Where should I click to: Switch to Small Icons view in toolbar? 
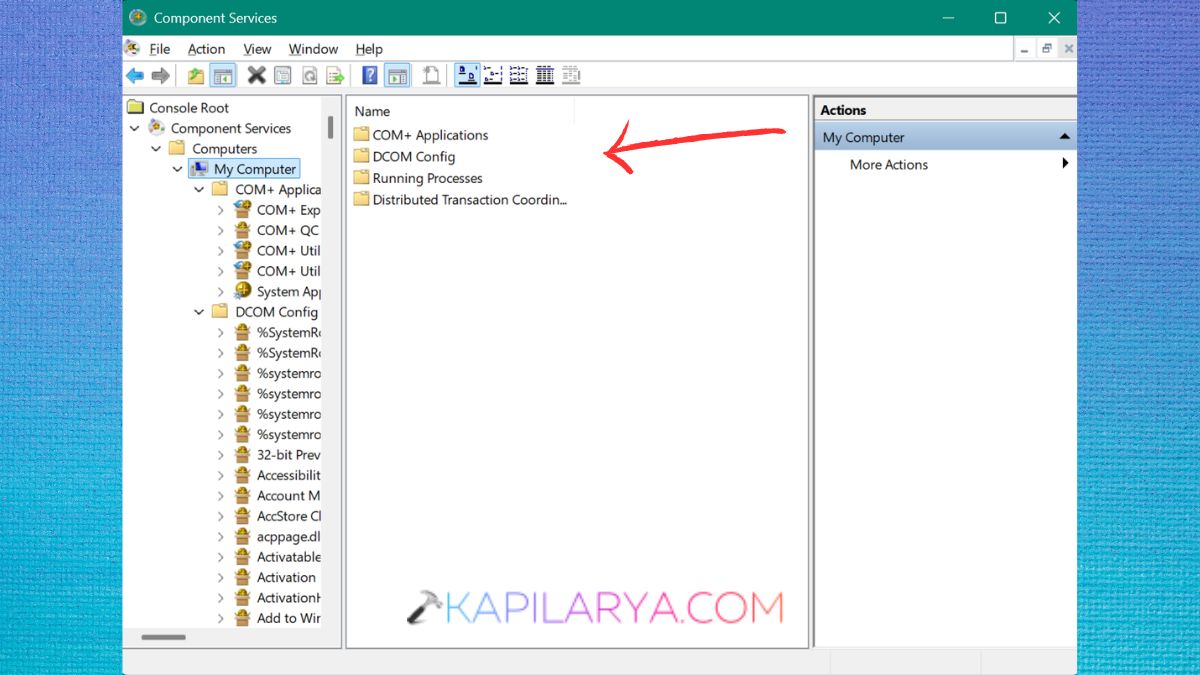[493, 75]
